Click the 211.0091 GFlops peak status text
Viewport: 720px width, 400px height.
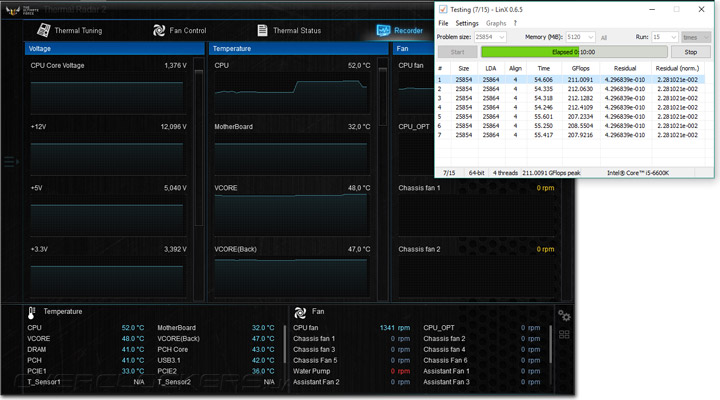[551, 173]
